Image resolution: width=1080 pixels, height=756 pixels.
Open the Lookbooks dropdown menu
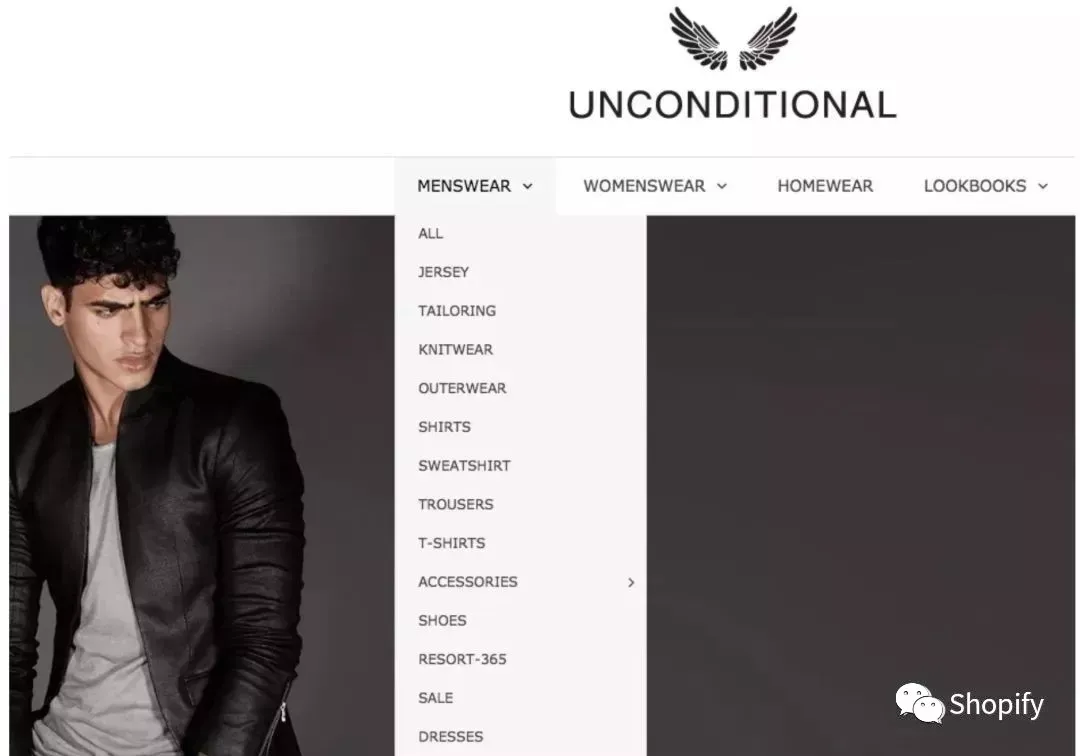point(986,186)
